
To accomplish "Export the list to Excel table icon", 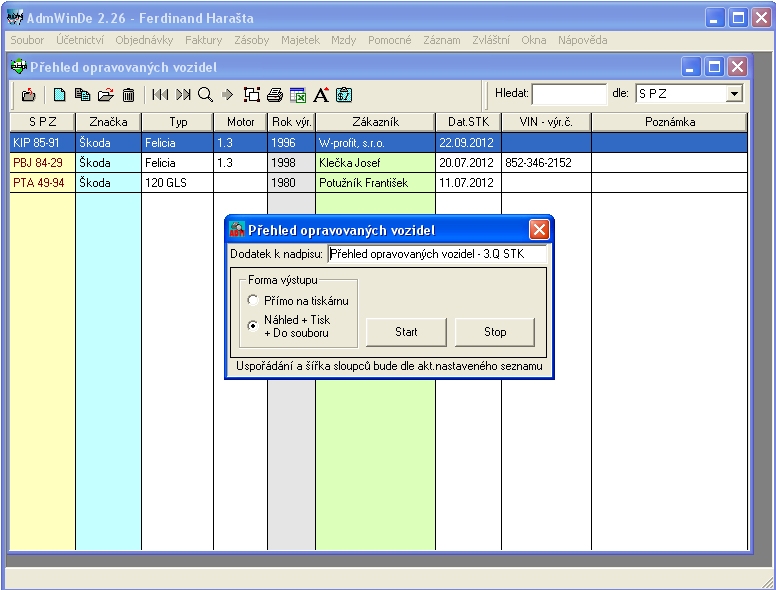I will click(x=298, y=95).
